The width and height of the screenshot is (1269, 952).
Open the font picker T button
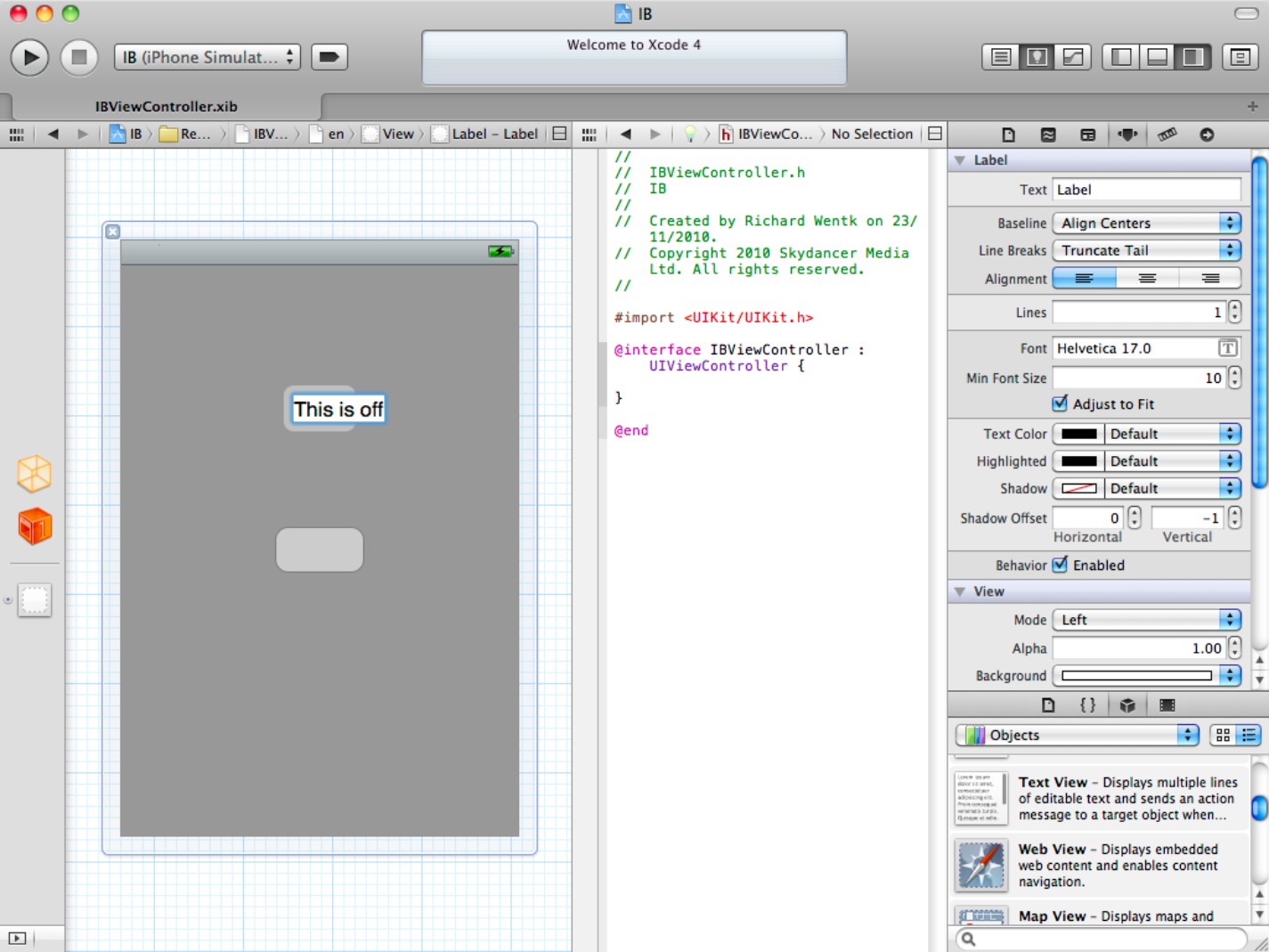point(1228,348)
